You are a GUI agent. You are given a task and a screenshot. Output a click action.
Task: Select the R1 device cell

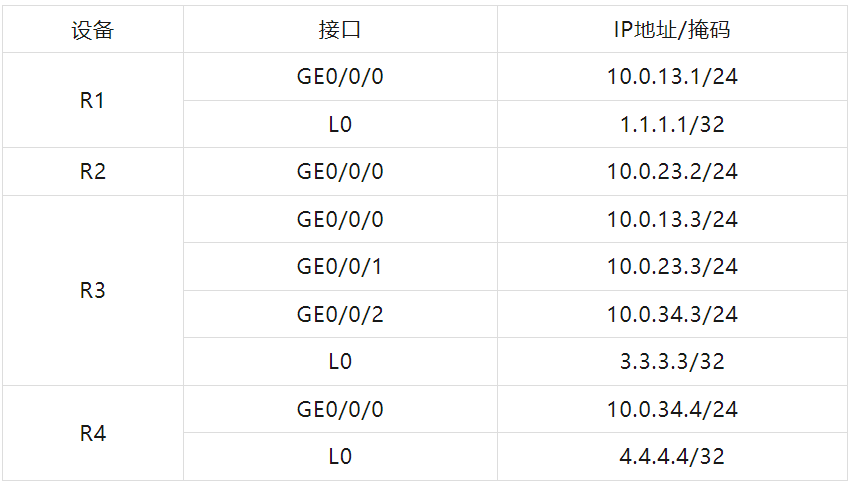tap(92, 101)
